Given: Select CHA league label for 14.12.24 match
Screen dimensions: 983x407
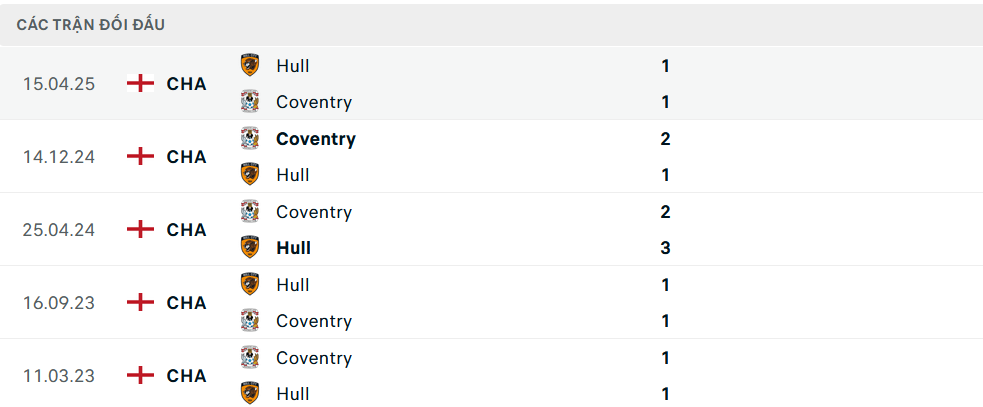Looking at the screenshot, I should tap(186, 157).
